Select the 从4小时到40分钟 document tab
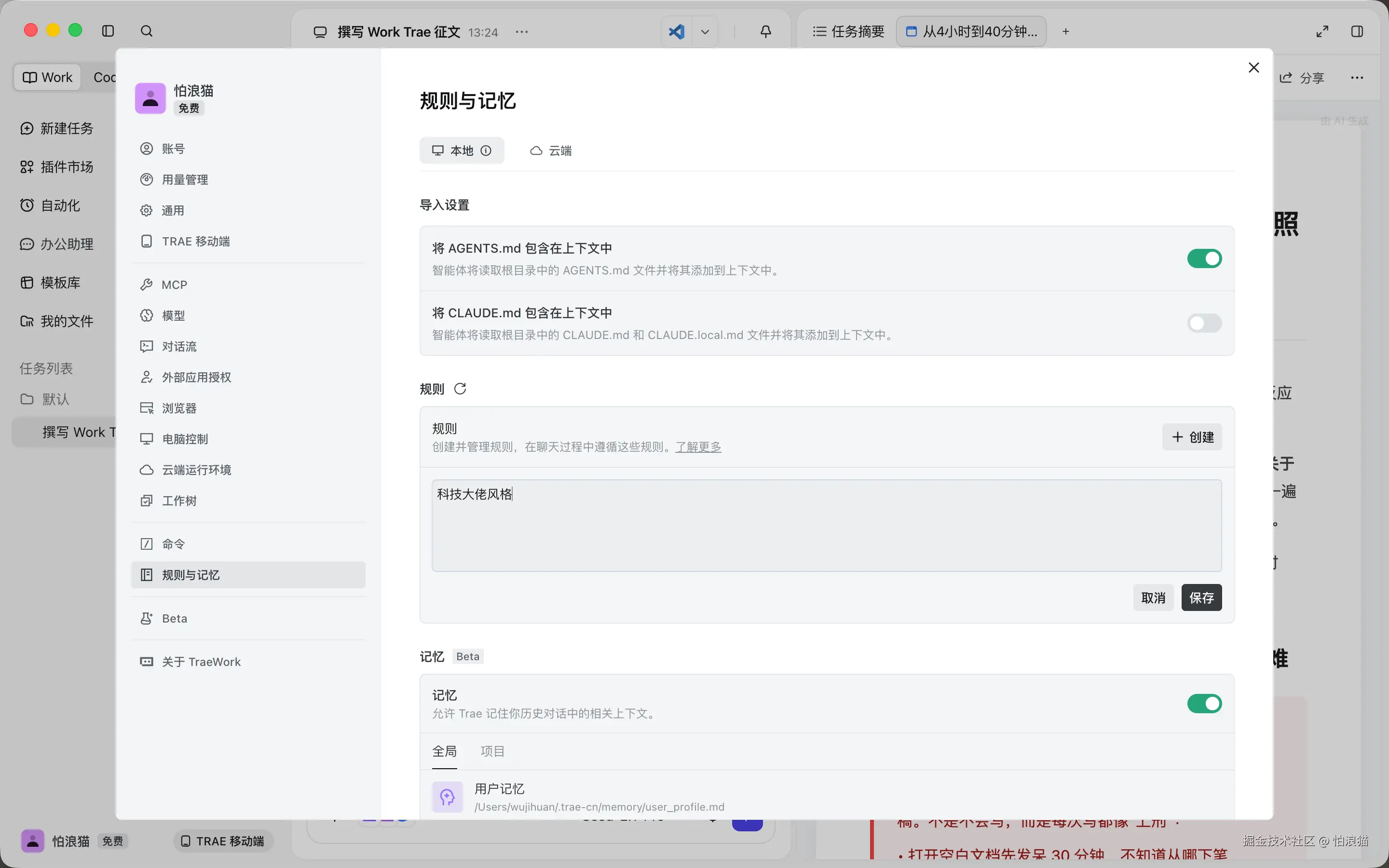The width and height of the screenshot is (1389, 868). pos(971,31)
